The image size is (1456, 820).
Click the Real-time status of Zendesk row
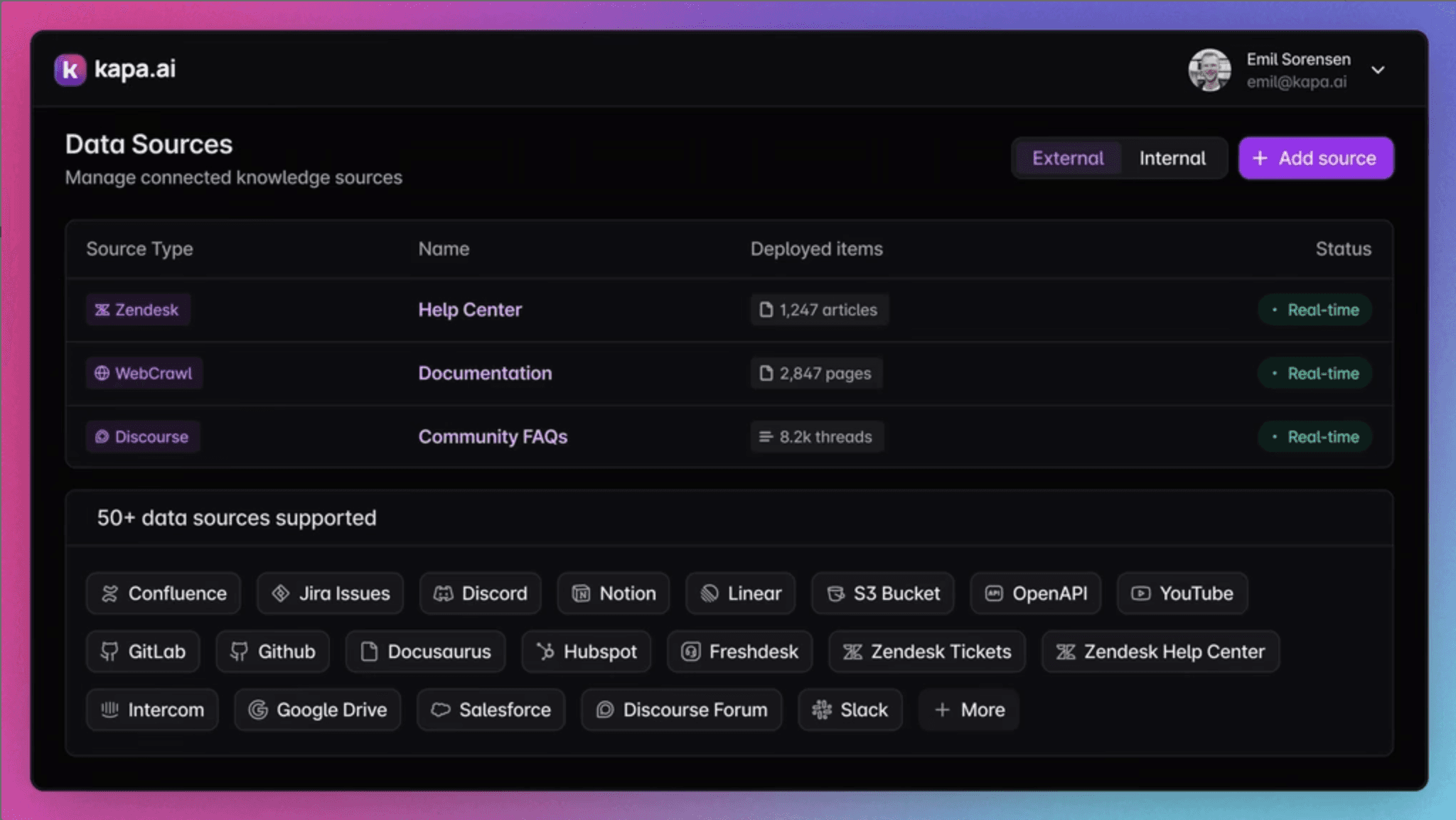1315,310
